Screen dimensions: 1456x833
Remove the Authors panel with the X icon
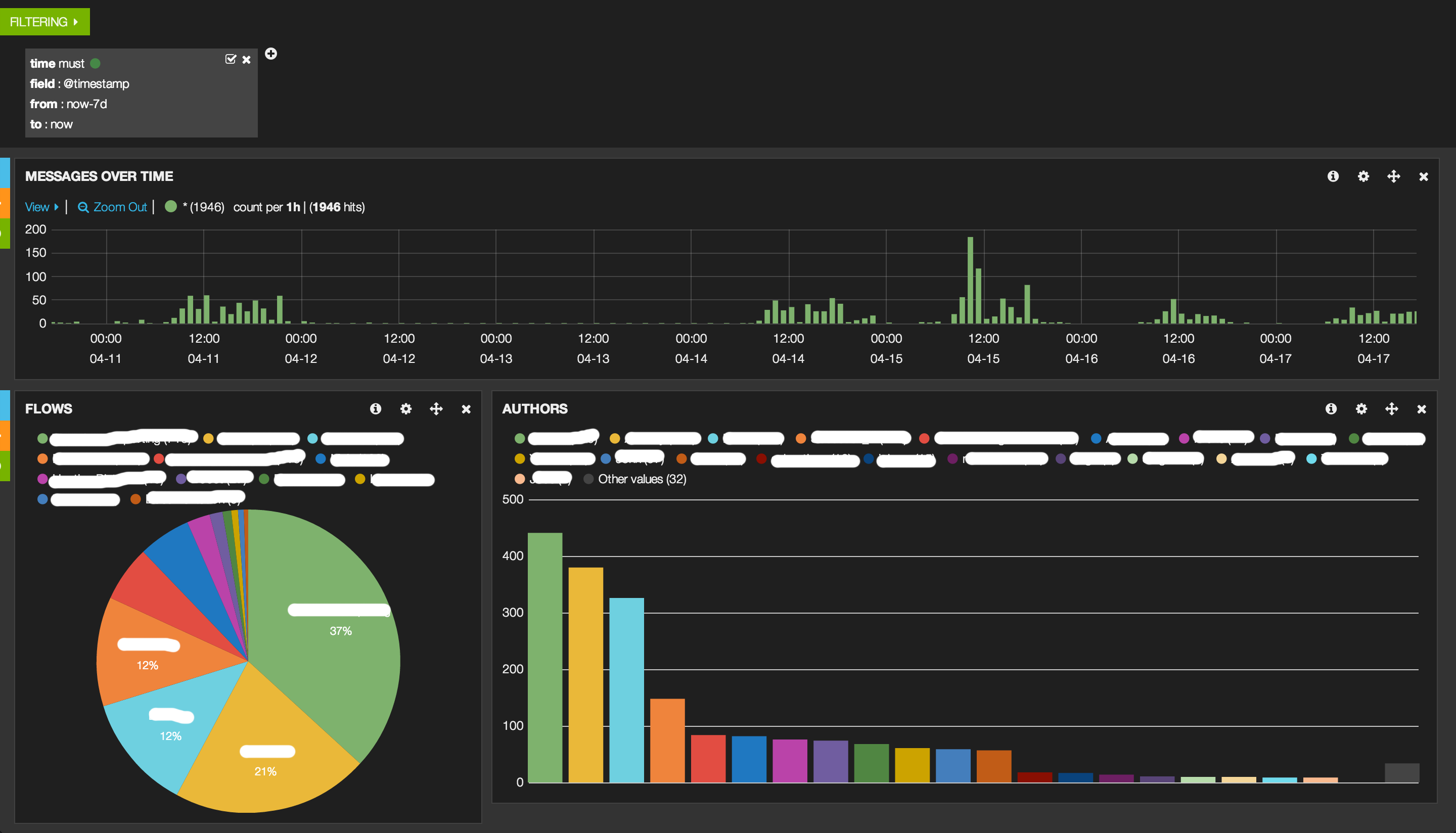1422,409
